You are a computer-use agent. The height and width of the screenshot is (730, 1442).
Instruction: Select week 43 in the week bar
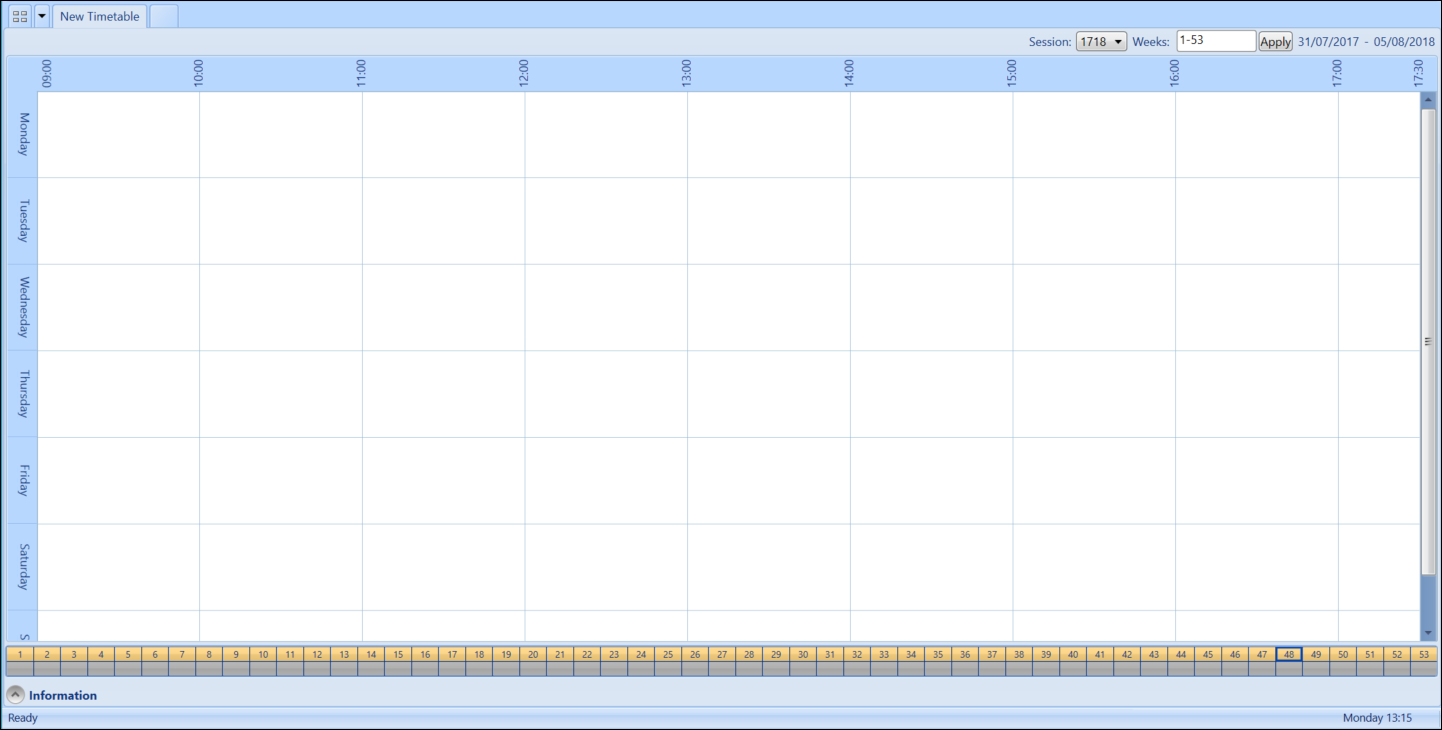[1154, 655]
